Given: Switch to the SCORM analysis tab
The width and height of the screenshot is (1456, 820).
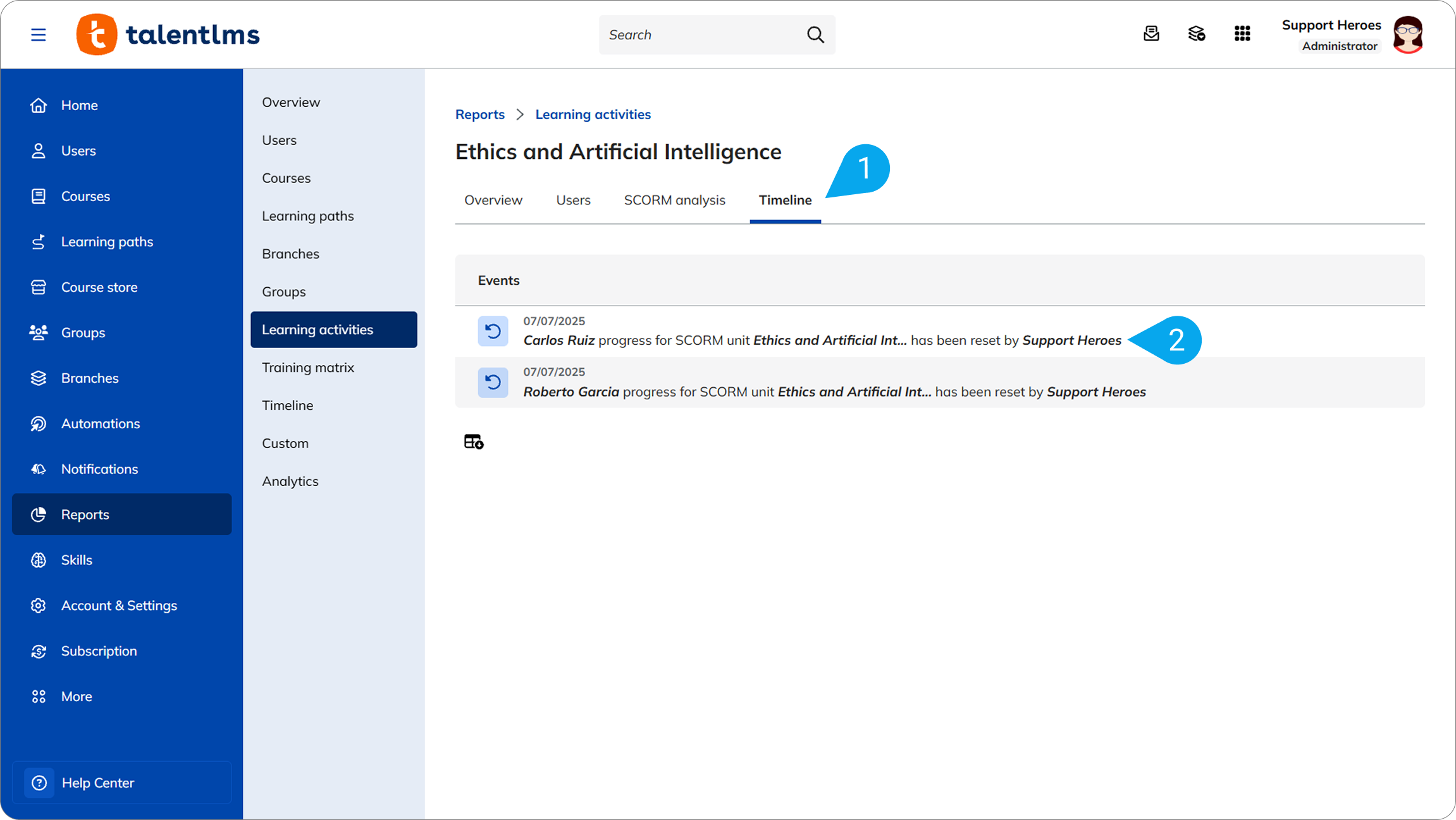Looking at the screenshot, I should 674,200.
